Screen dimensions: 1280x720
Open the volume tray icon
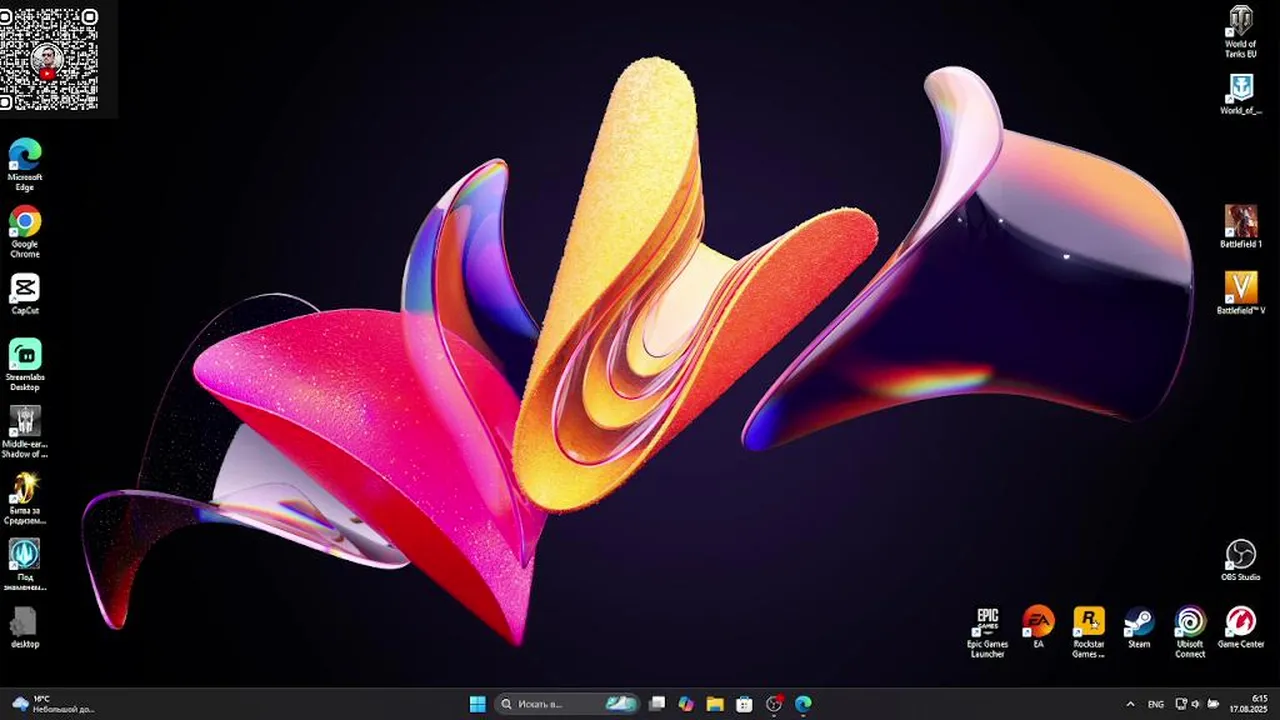coord(1196,704)
